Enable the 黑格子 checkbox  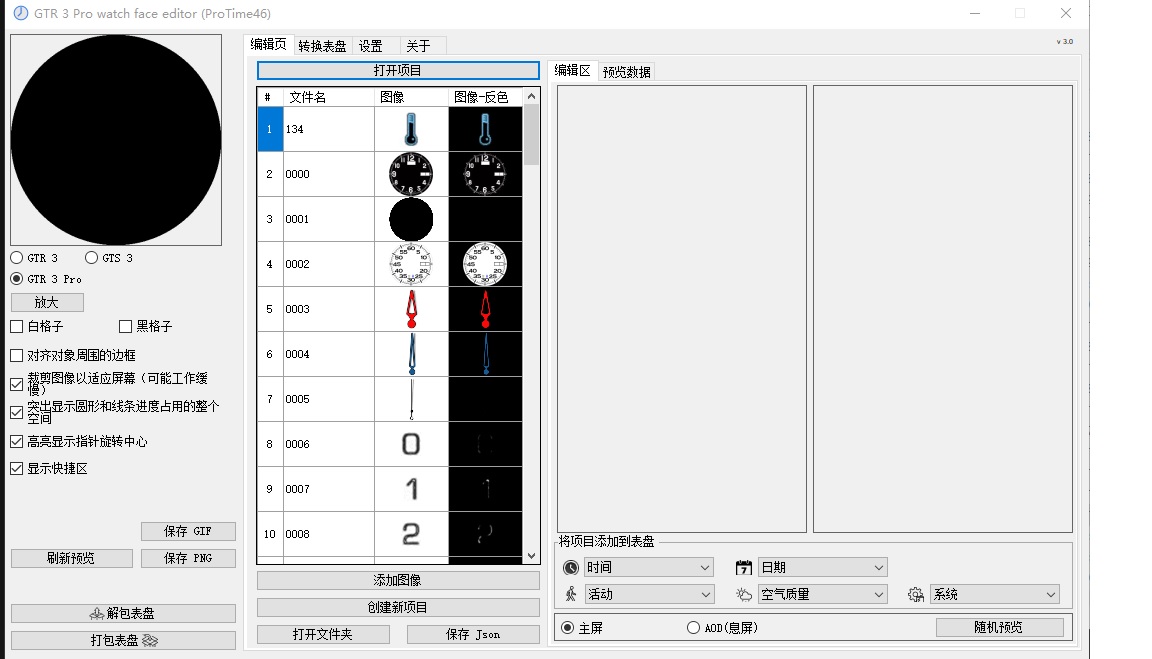pyautogui.click(x=126, y=326)
